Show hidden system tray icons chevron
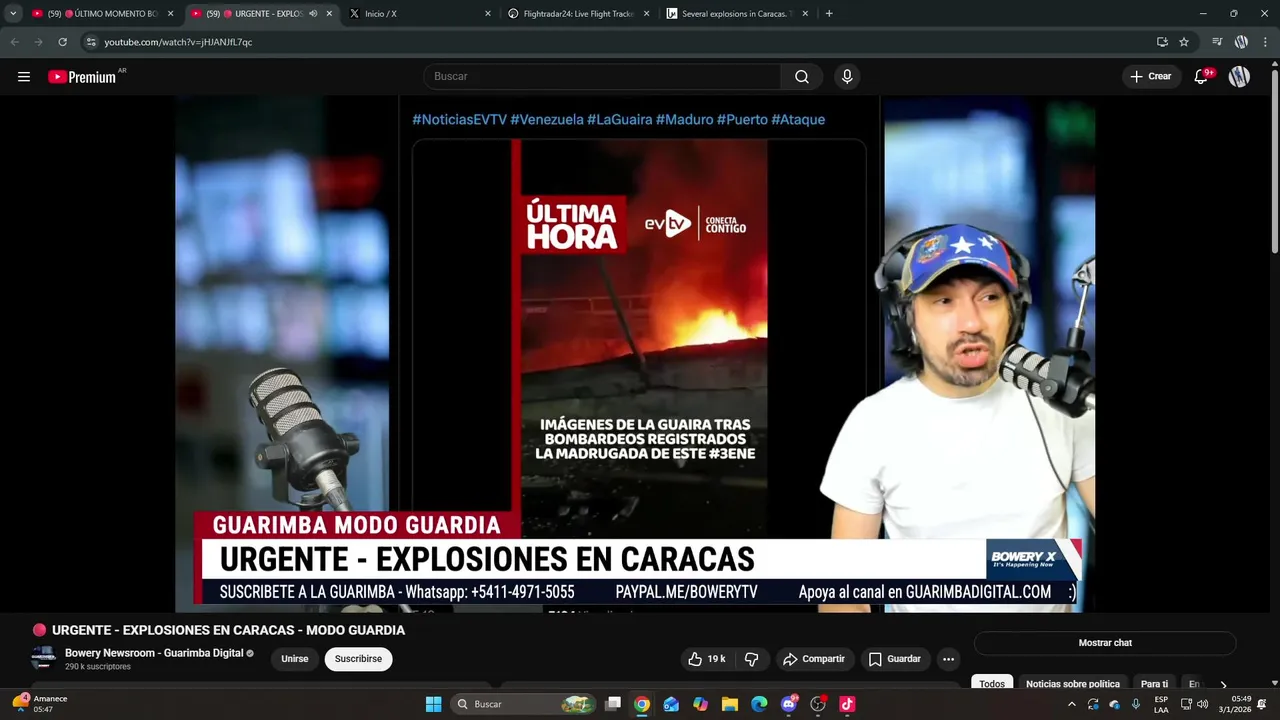1280x720 pixels. [x=1072, y=704]
